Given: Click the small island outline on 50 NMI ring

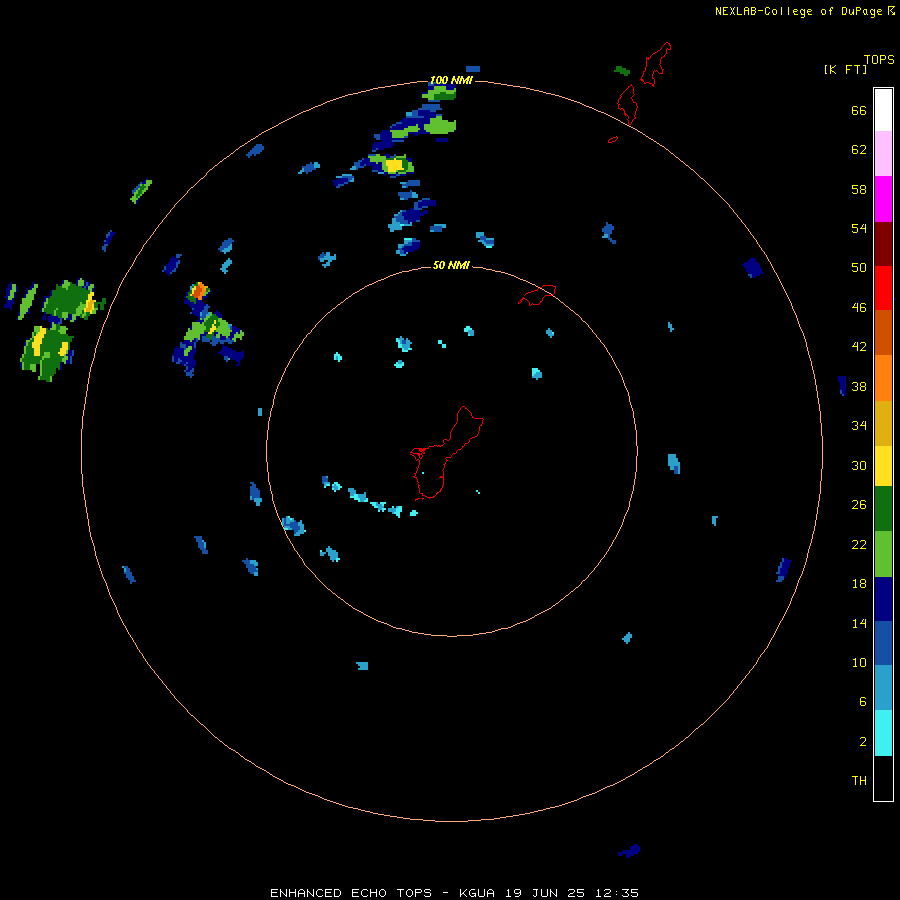Looking at the screenshot, I should click(x=537, y=294).
